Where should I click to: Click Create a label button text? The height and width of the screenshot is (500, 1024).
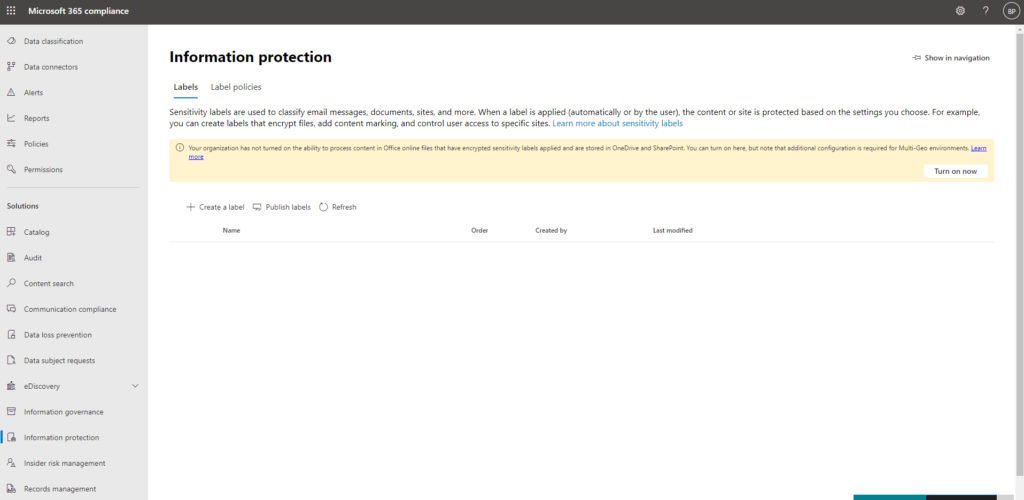pos(221,207)
